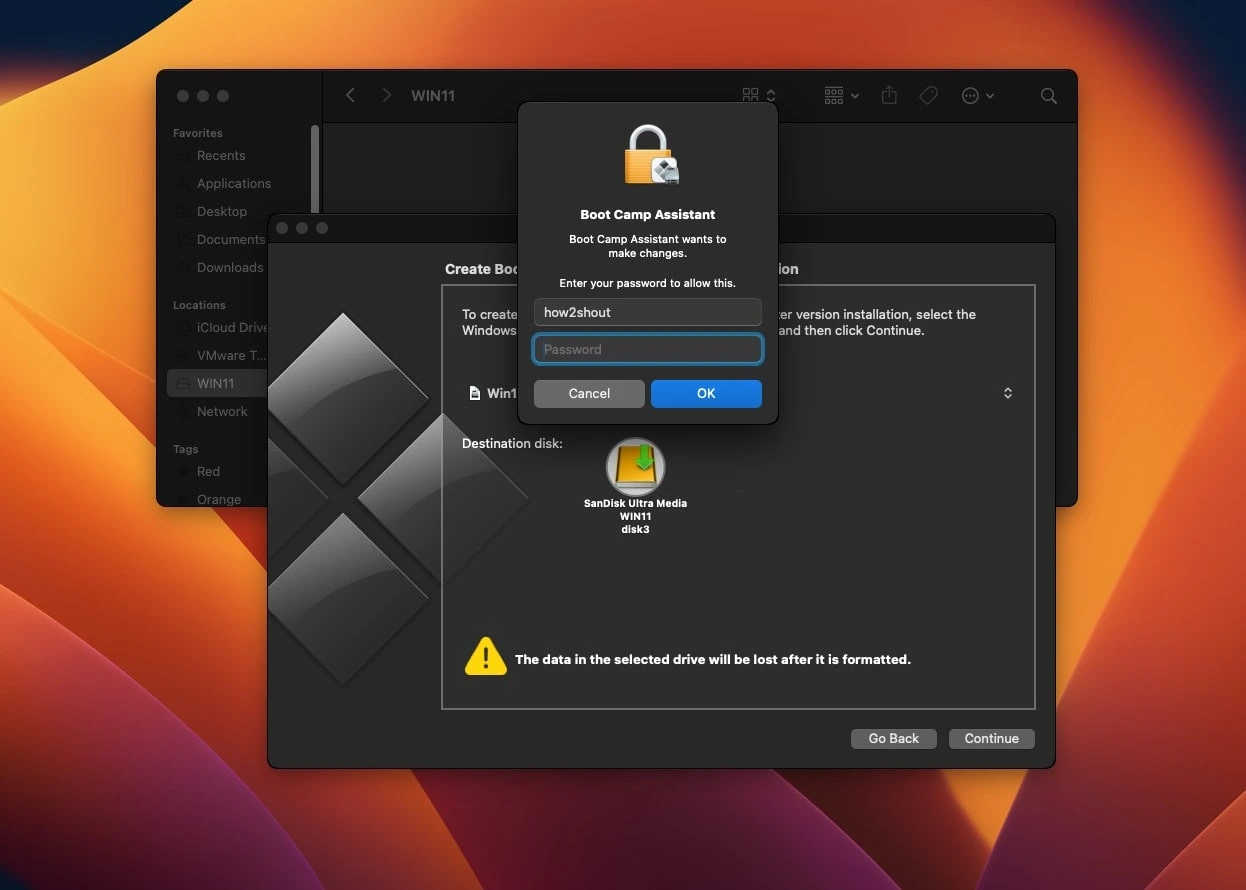Click the Enter your password prompt text

click(647, 283)
